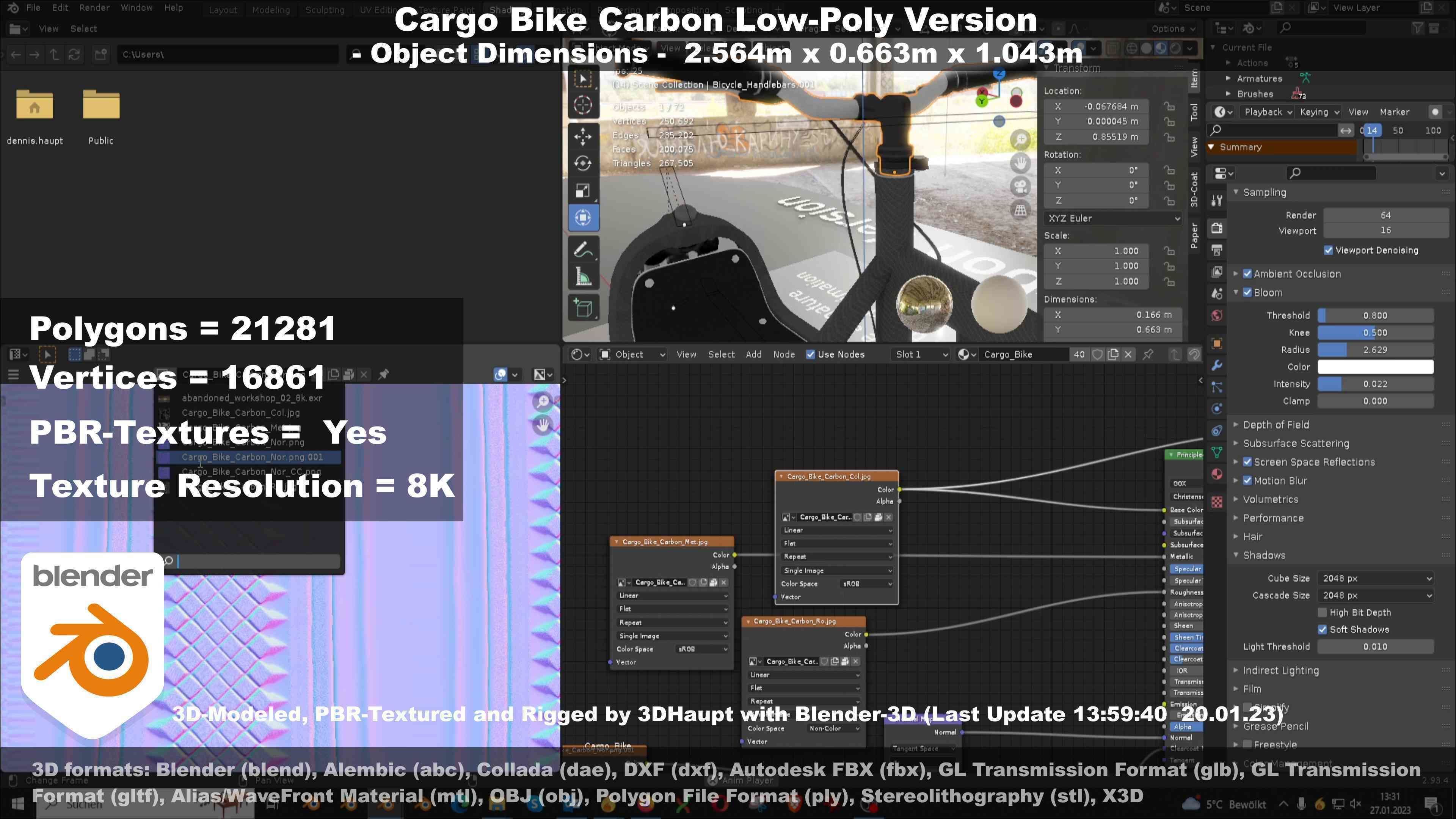The height and width of the screenshot is (819, 1456).
Task: Open the Render menu in the top bar
Action: [x=94, y=8]
